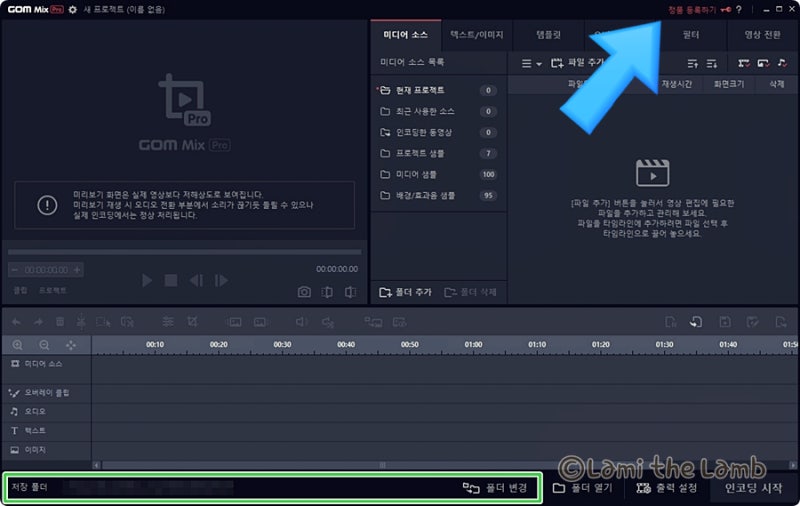Click the redo arrow in the timeline toolbar

[38, 322]
